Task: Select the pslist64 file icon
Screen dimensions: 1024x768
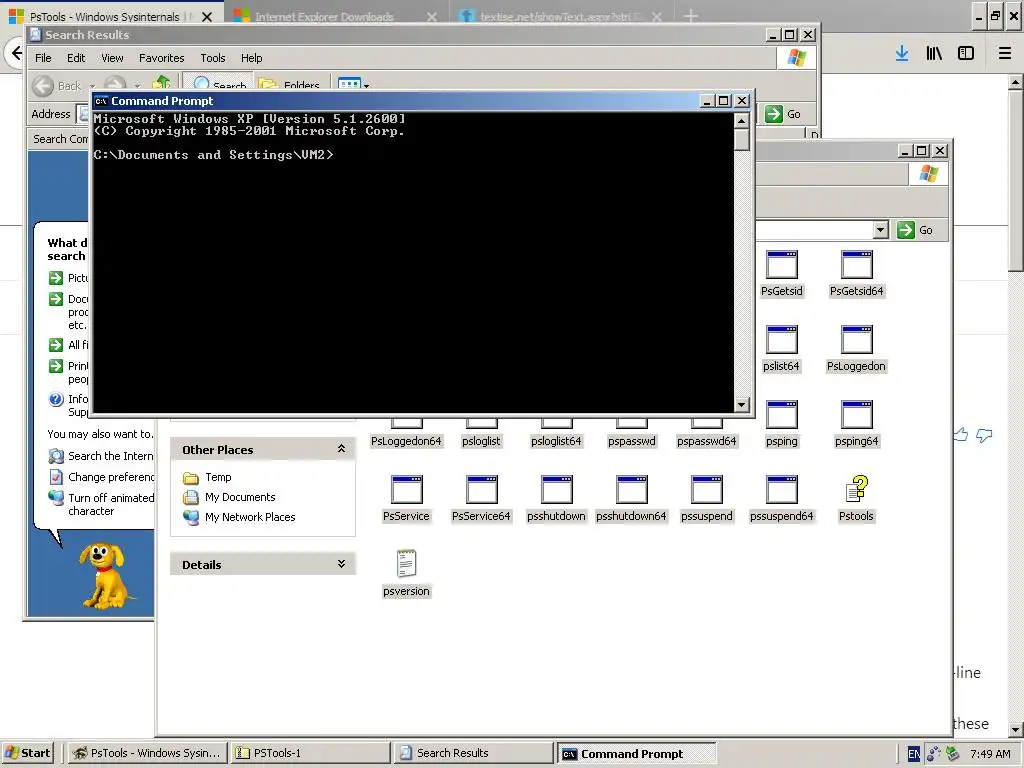Action: point(781,340)
